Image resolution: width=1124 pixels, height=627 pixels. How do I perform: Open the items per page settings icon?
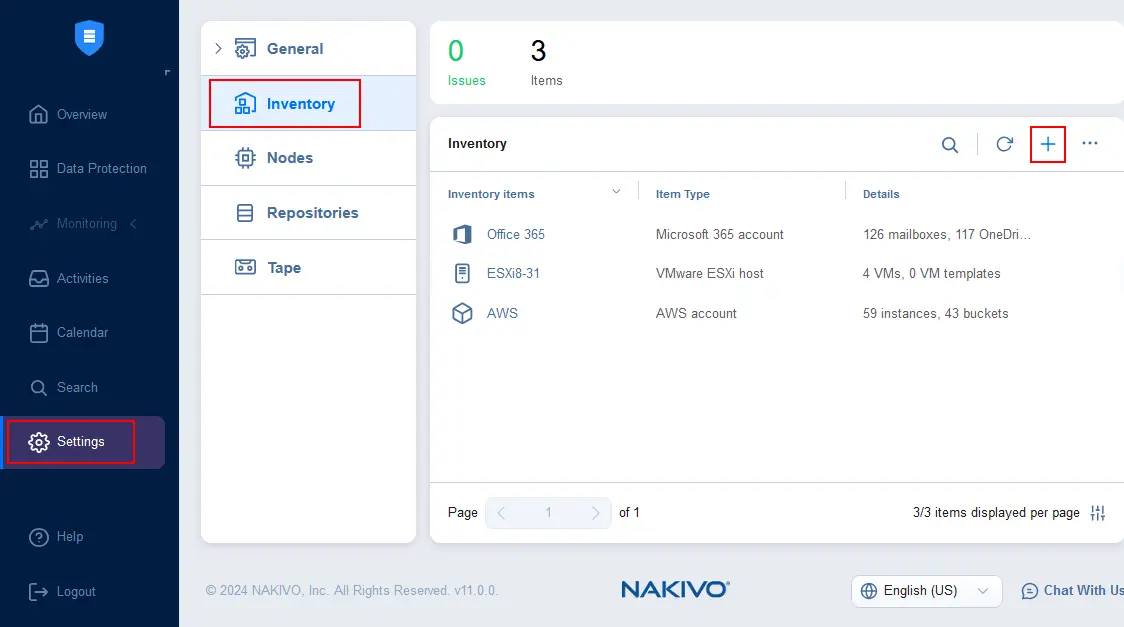(1097, 513)
